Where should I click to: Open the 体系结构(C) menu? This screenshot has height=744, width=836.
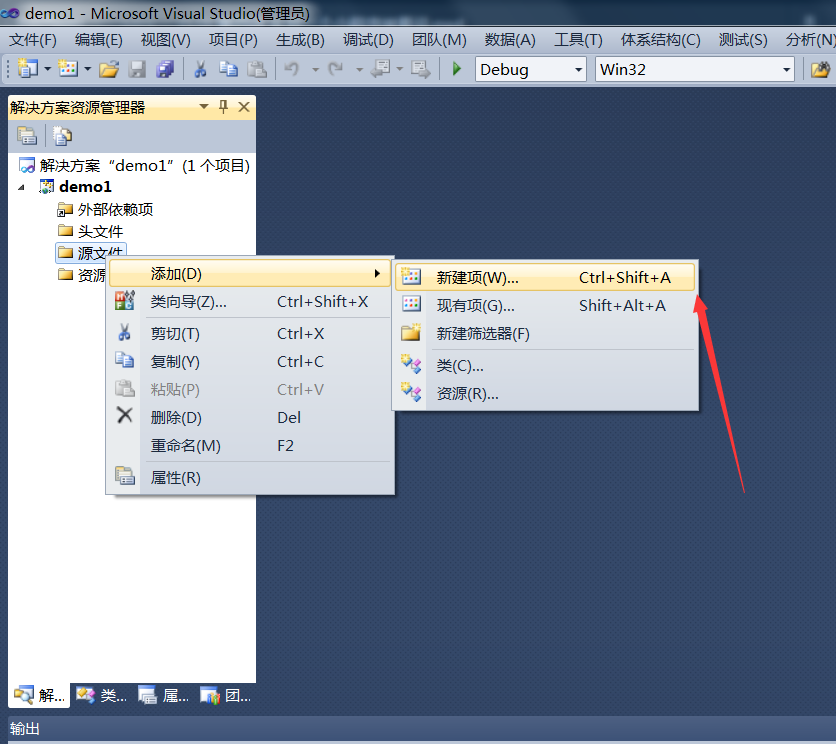[x=660, y=40]
